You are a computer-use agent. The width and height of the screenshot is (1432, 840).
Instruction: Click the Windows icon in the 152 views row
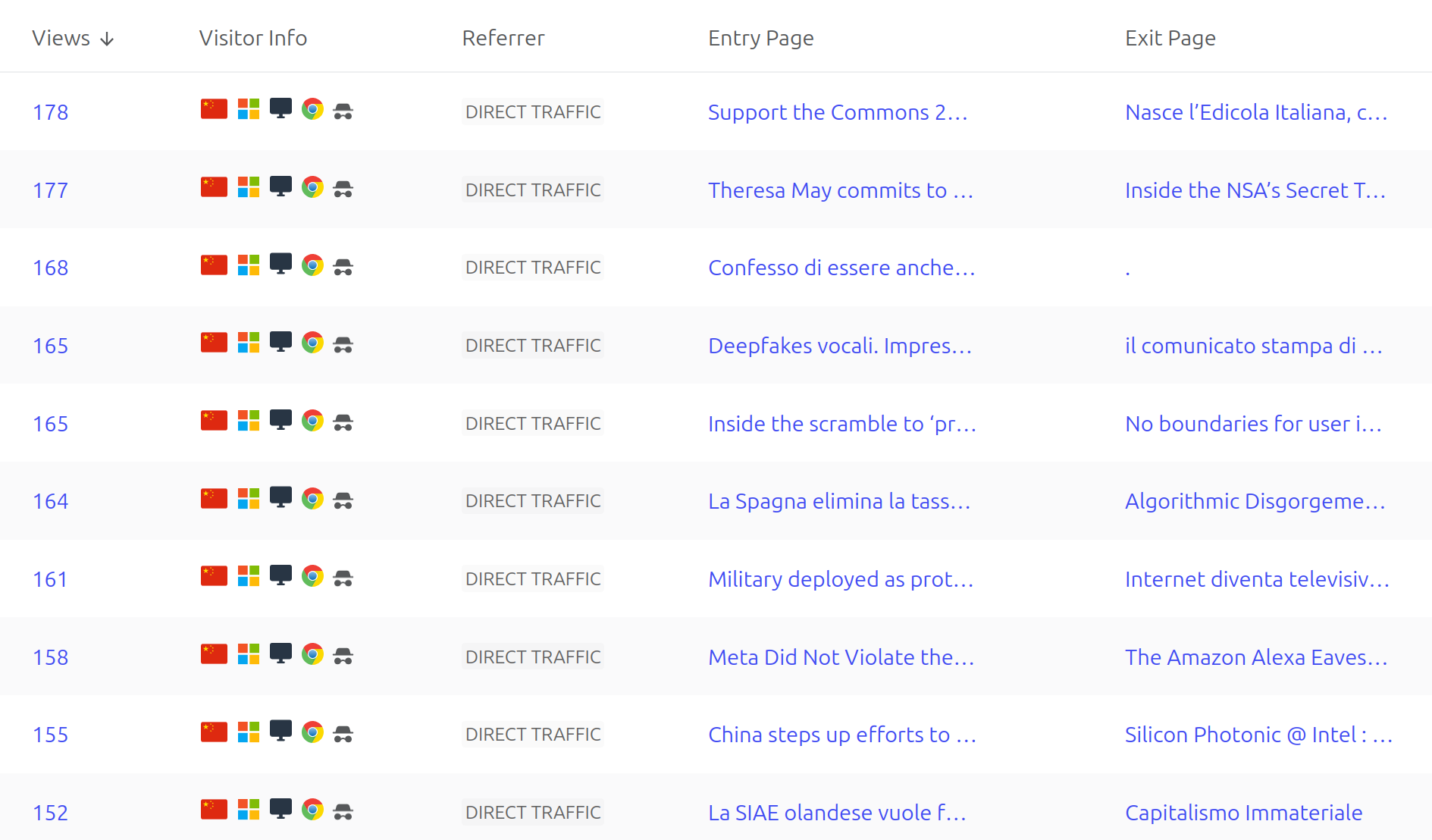[249, 810]
